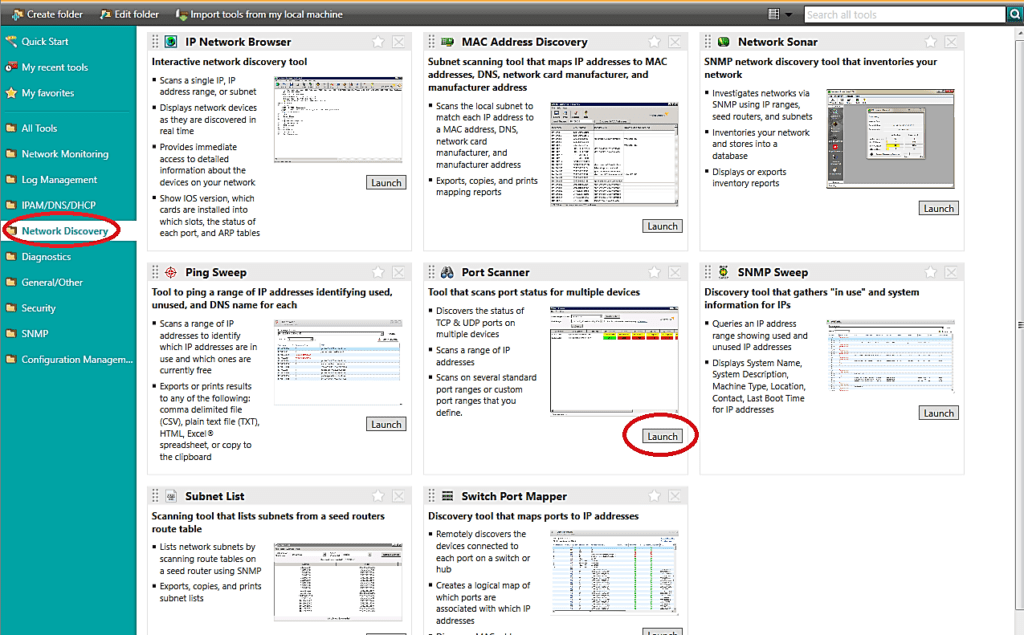Click the Subnet List tool icon
Image resolution: width=1024 pixels, height=635 pixels.
pos(170,496)
